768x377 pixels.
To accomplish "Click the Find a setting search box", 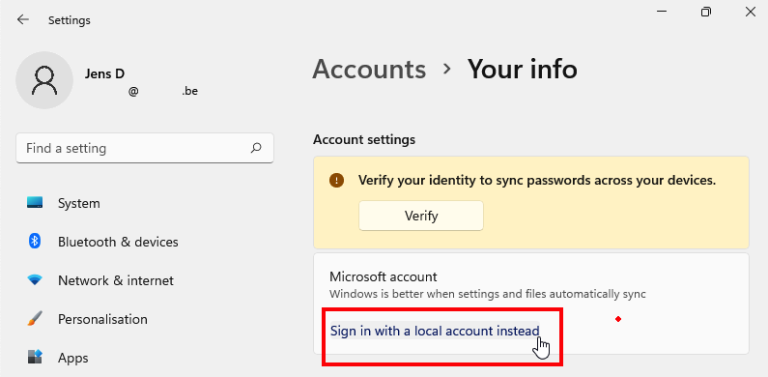I will [x=145, y=148].
